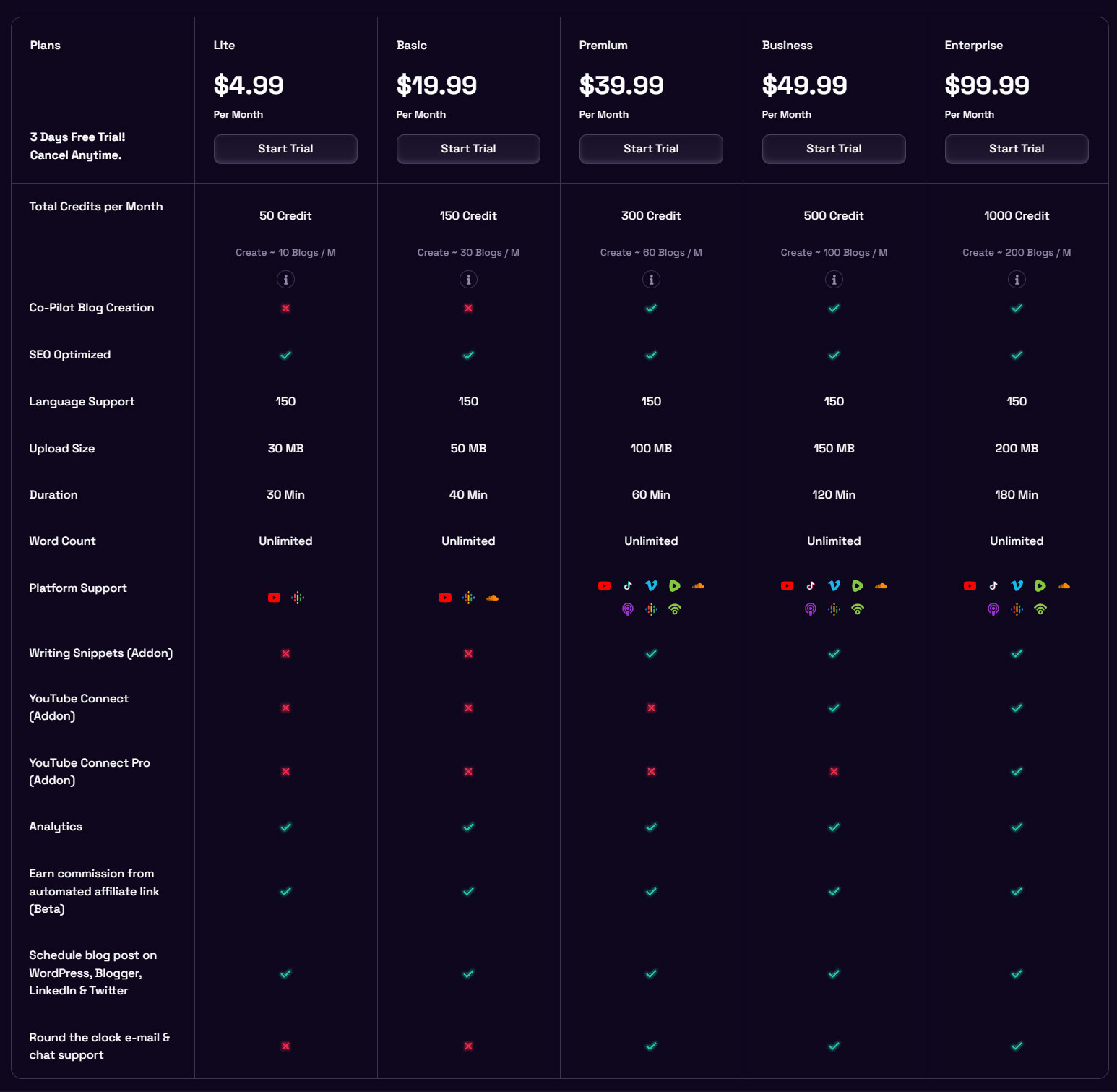
Task: Click YouTube Connect Pro cross for Business
Action: pyautogui.click(x=834, y=772)
